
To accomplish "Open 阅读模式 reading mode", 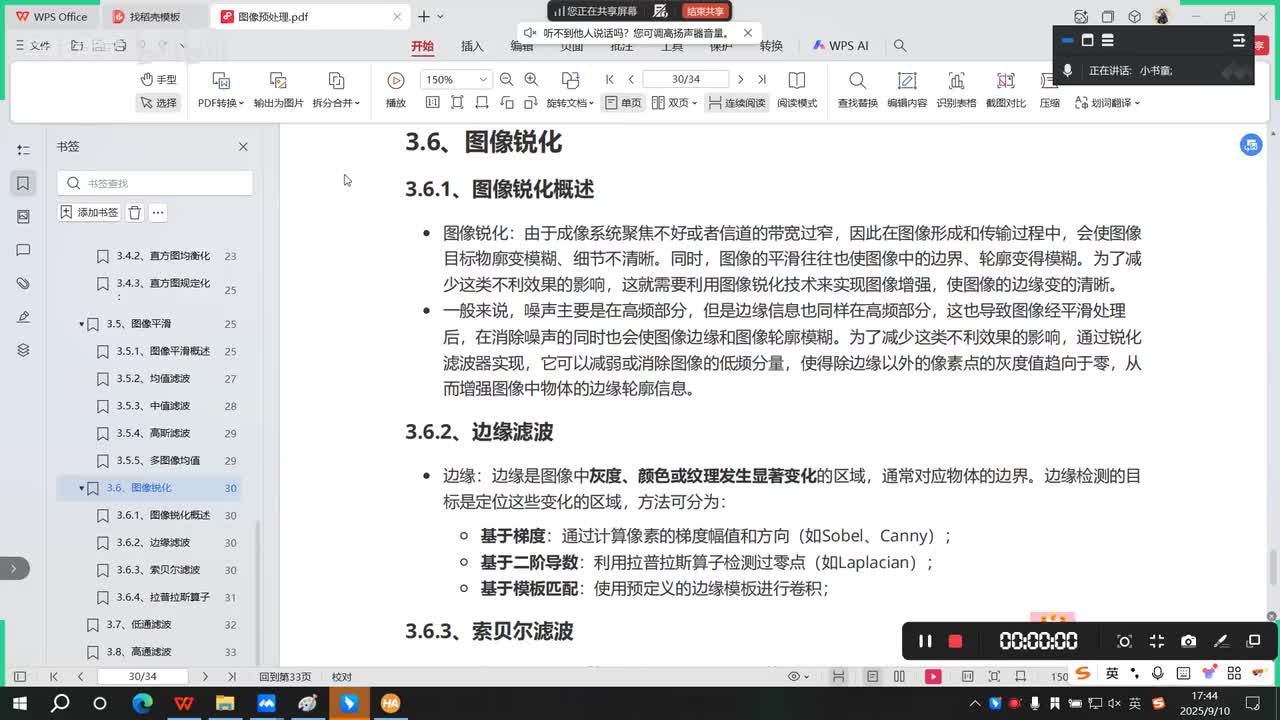I will tap(797, 90).
